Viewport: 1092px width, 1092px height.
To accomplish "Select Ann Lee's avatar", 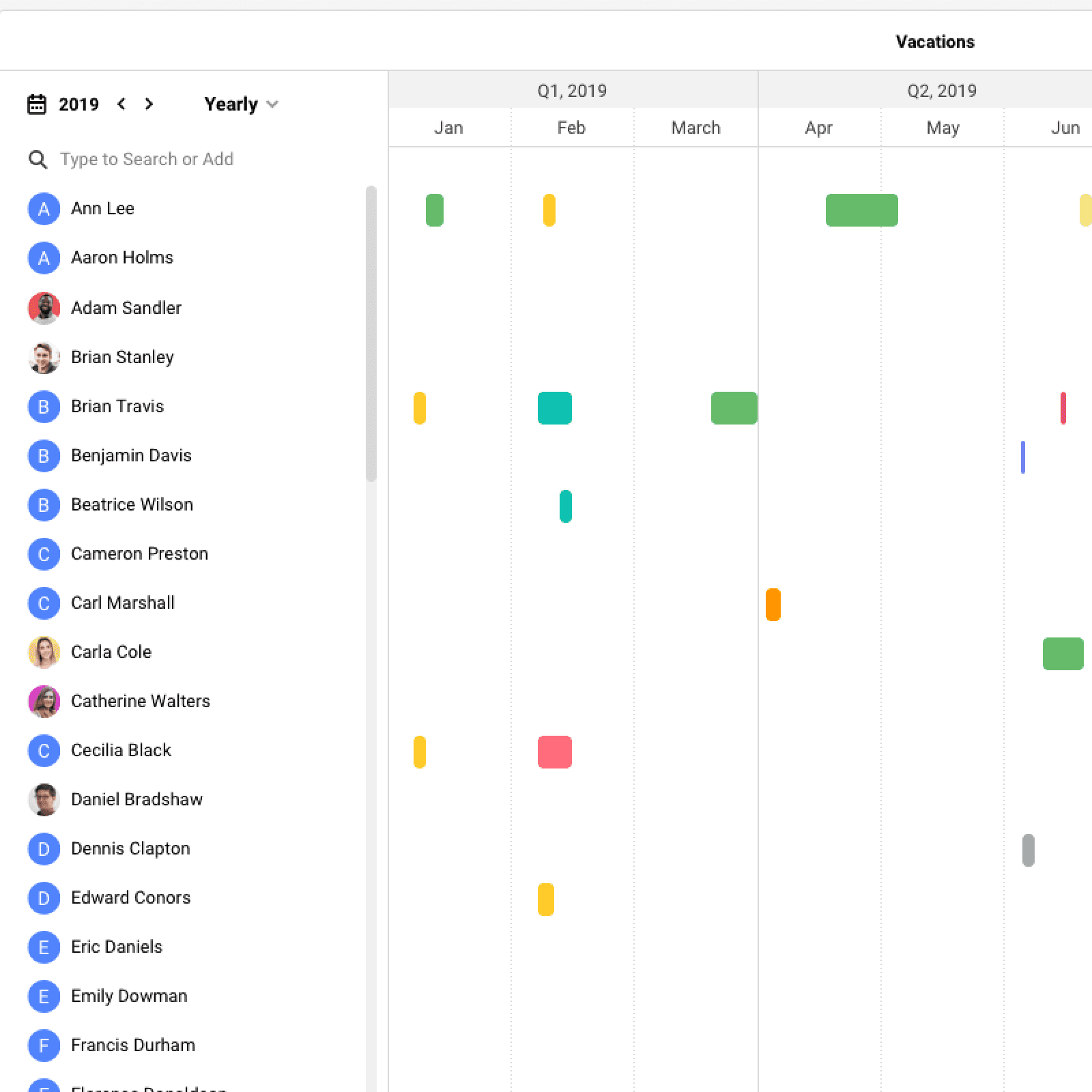I will (x=44, y=209).
